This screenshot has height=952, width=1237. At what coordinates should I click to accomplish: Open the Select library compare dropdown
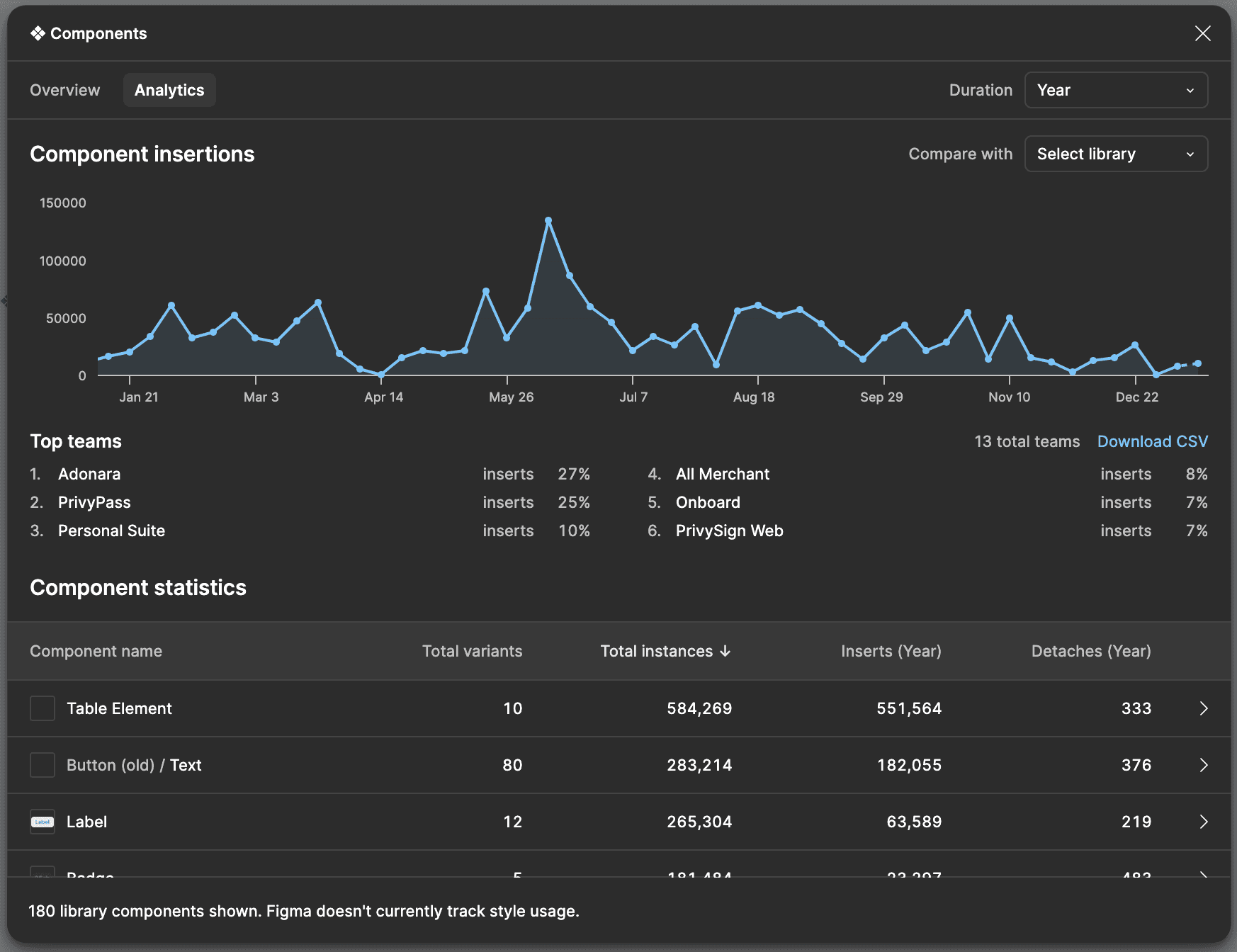pos(1116,154)
